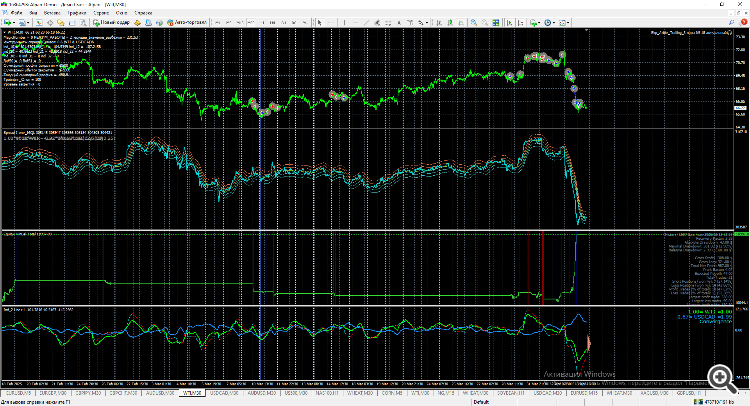Zoom out of the chart
750x406 pixels.
[485, 22]
